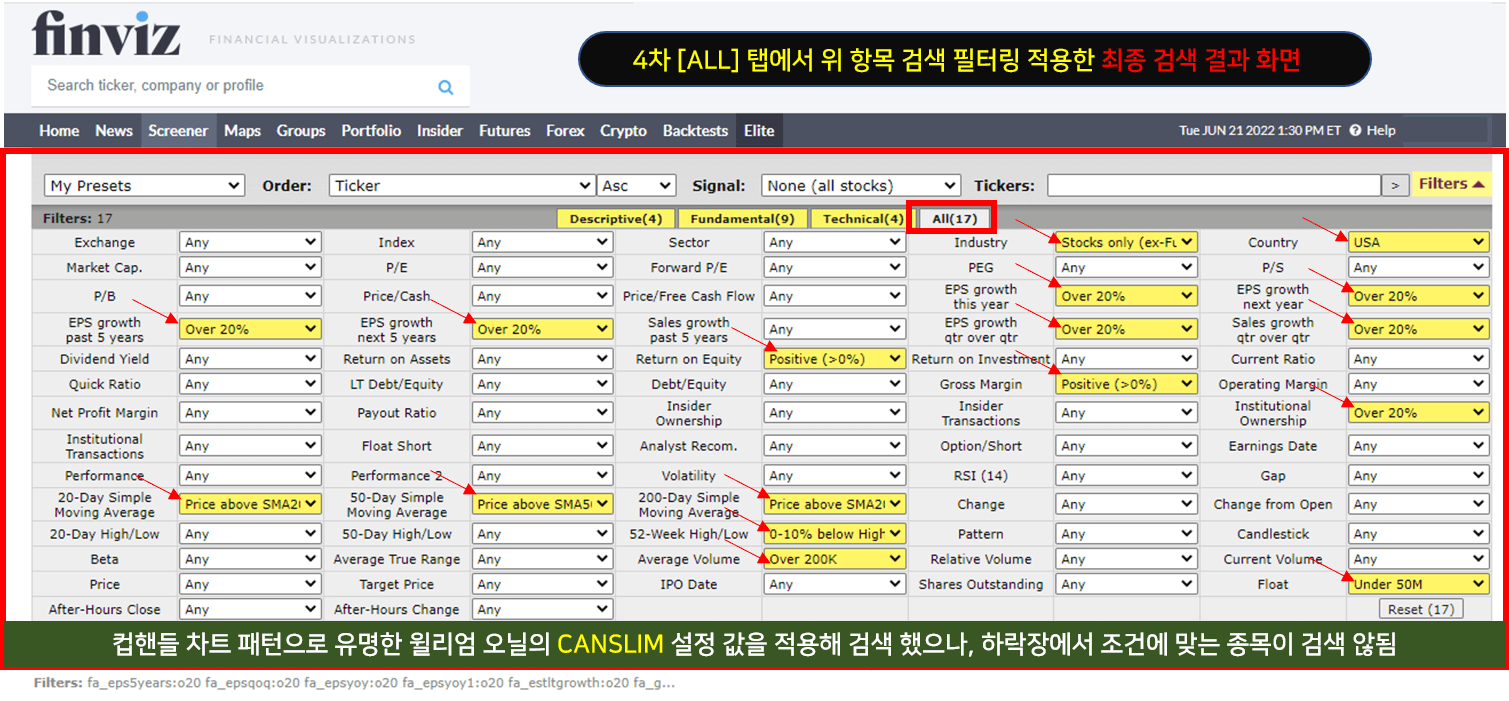This screenshot has width=1509, height=701.
Task: Switch to the Descriptive(4) tab
Action: tap(616, 219)
